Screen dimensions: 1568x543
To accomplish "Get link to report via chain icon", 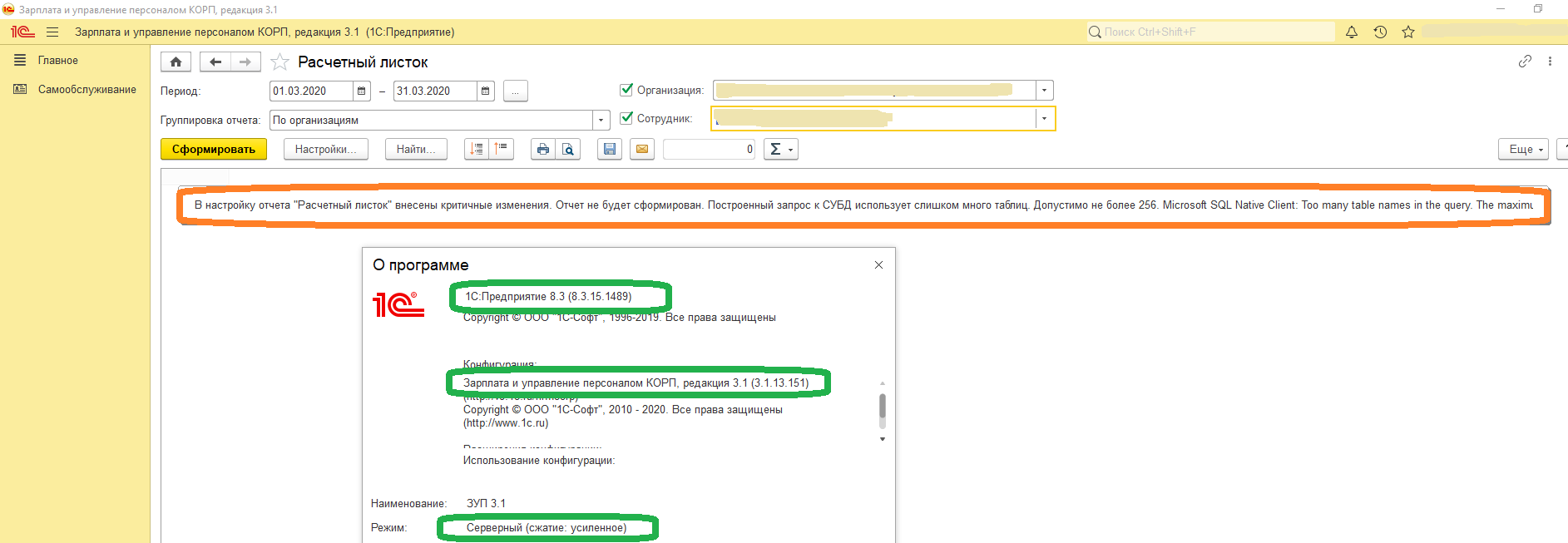I will click(x=1525, y=61).
